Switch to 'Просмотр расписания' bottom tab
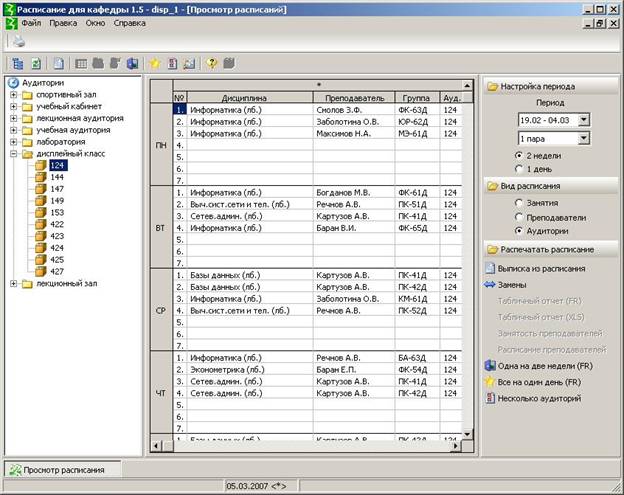The height and width of the screenshot is (495, 624). [62, 469]
